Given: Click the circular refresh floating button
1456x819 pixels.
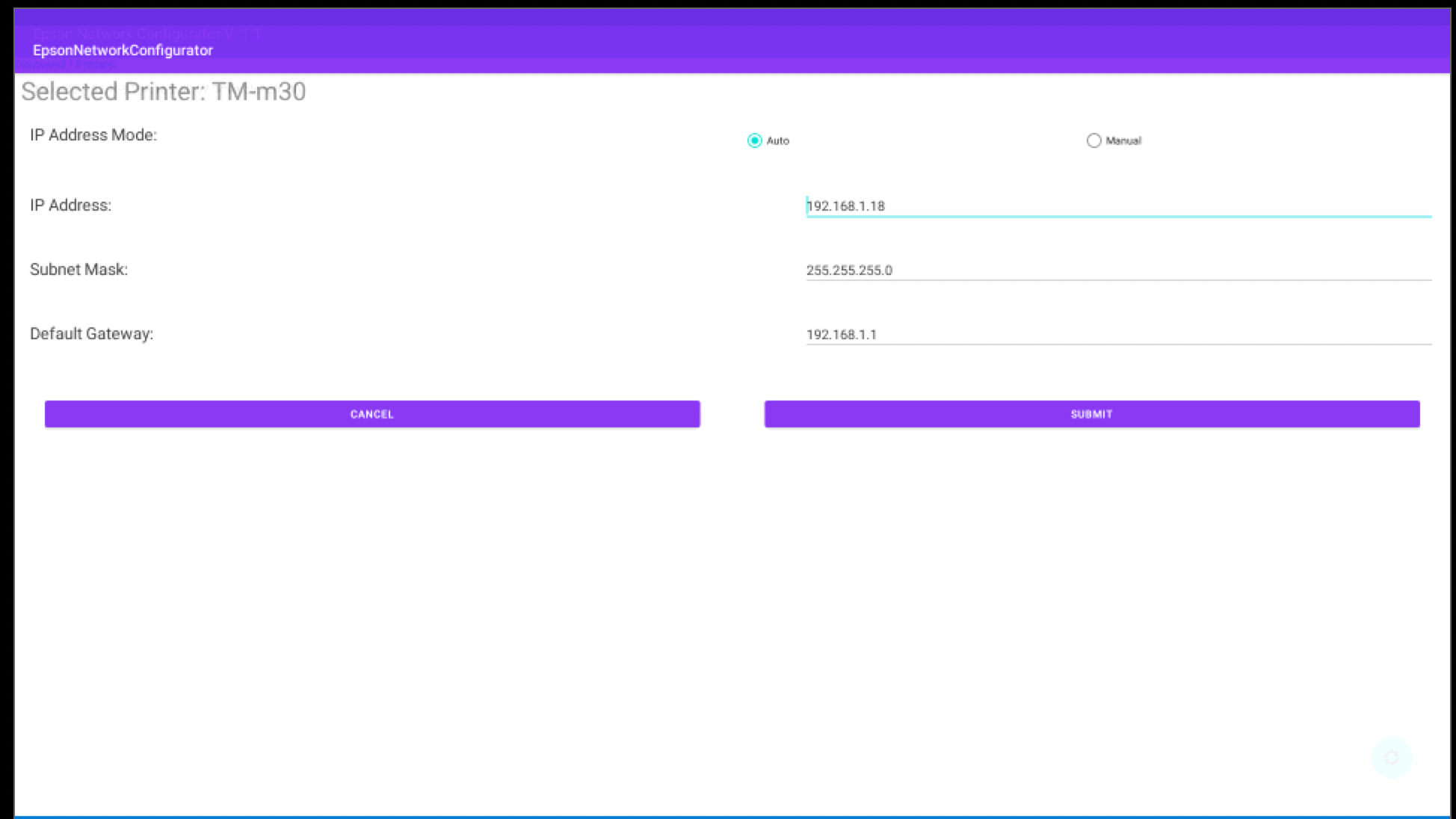Looking at the screenshot, I should 1391,758.
